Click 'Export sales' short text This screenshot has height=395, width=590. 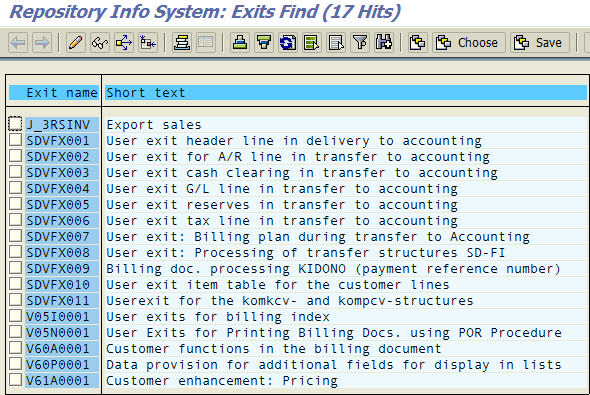tap(154, 125)
